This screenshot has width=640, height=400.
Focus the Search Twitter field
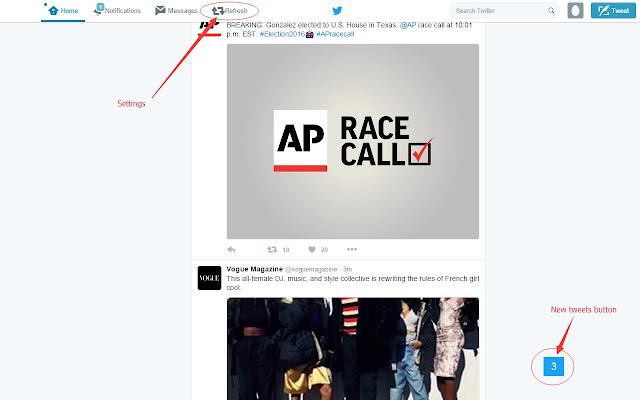tap(504, 11)
